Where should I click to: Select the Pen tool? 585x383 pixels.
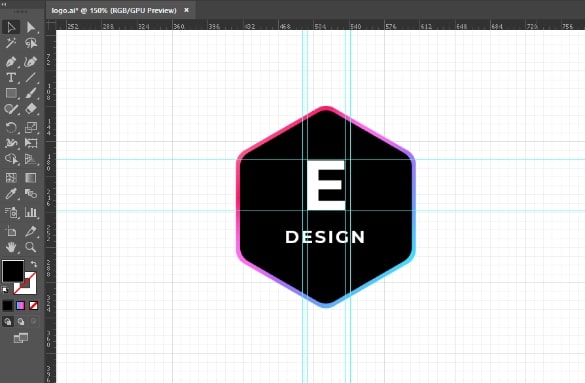tap(11, 62)
